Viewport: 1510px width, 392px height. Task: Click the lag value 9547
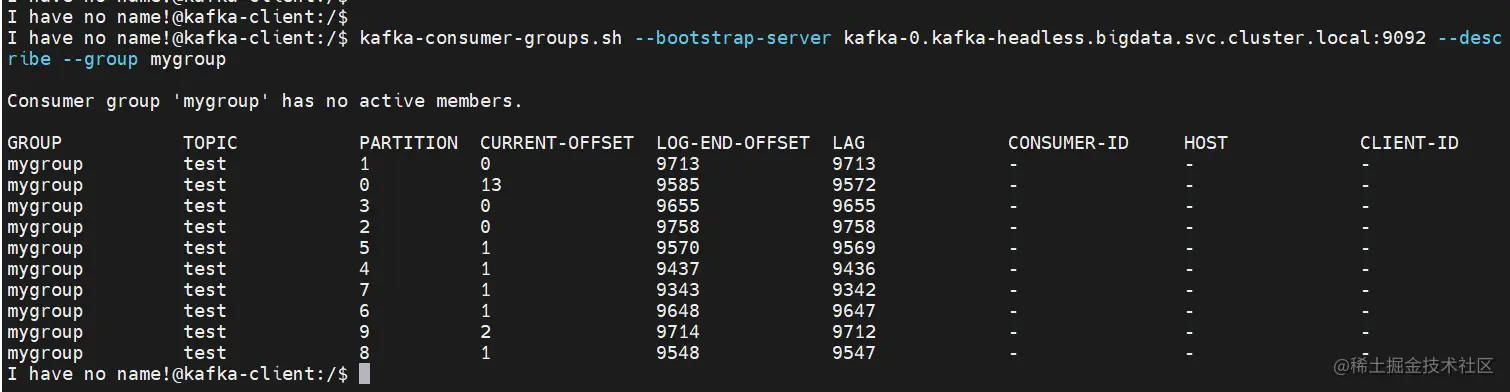click(854, 353)
